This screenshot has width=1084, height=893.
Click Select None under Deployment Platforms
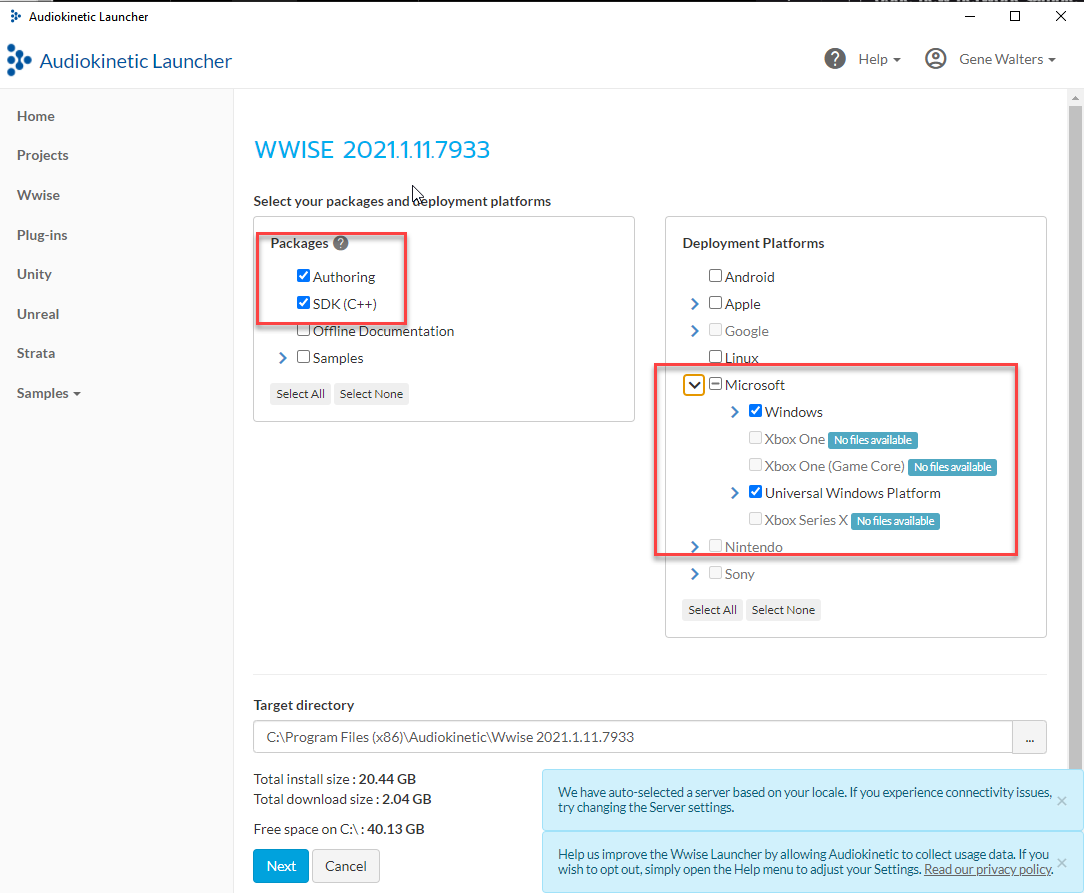click(x=783, y=610)
